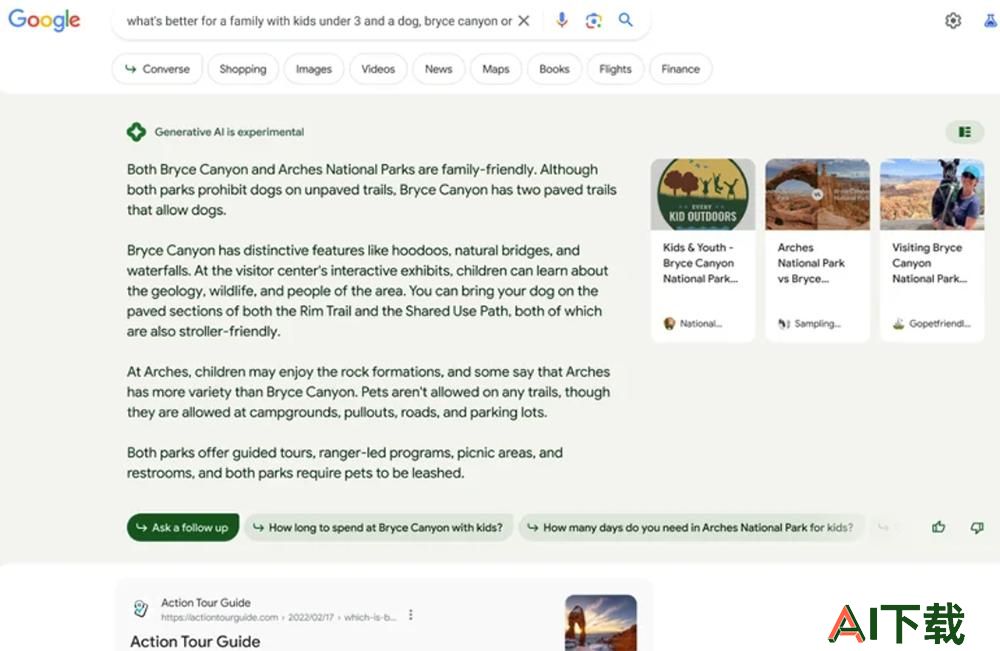This screenshot has width=1000, height=651.
Task: Give thumbs up to the AI answer
Action: (x=938, y=527)
